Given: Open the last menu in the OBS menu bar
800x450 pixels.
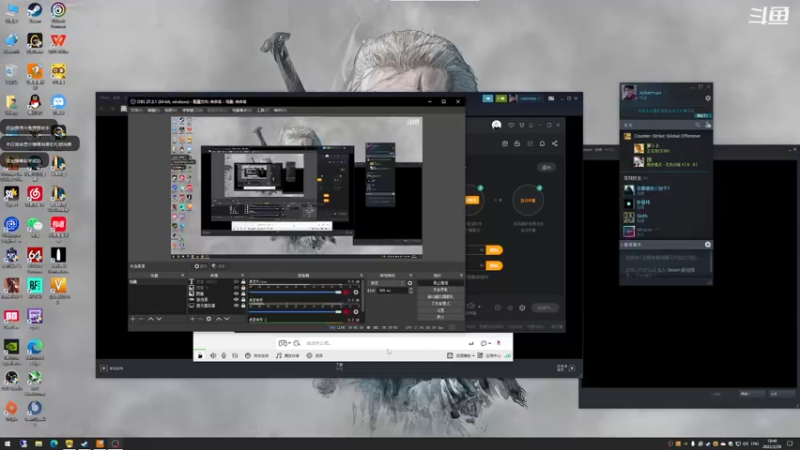Looking at the screenshot, I should [x=280, y=110].
